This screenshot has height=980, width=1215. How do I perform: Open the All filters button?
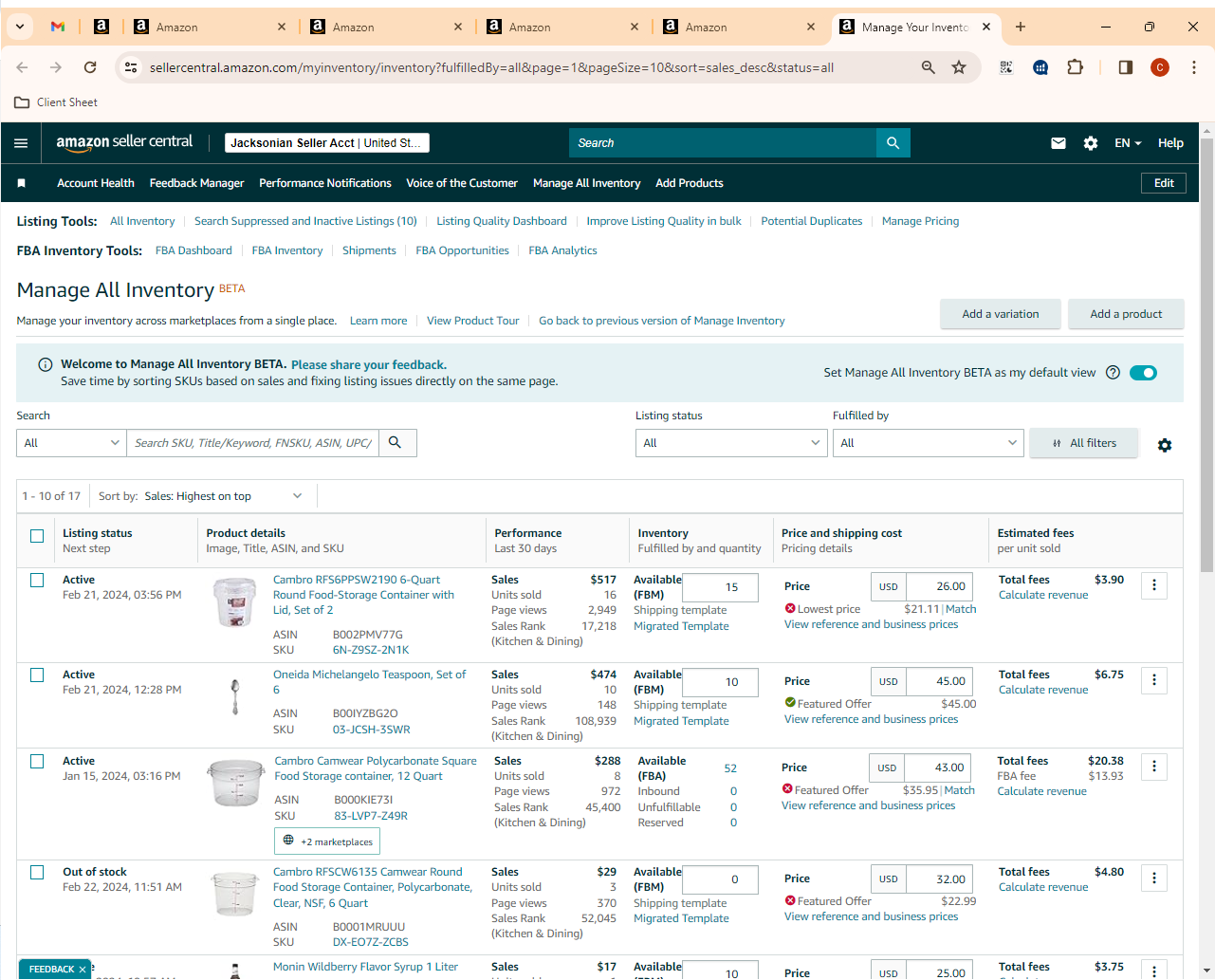point(1084,443)
